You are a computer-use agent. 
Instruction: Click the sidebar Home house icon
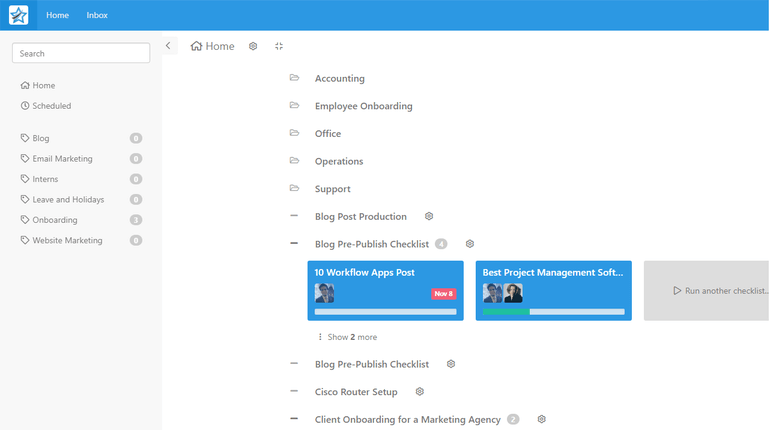pyautogui.click(x=25, y=85)
